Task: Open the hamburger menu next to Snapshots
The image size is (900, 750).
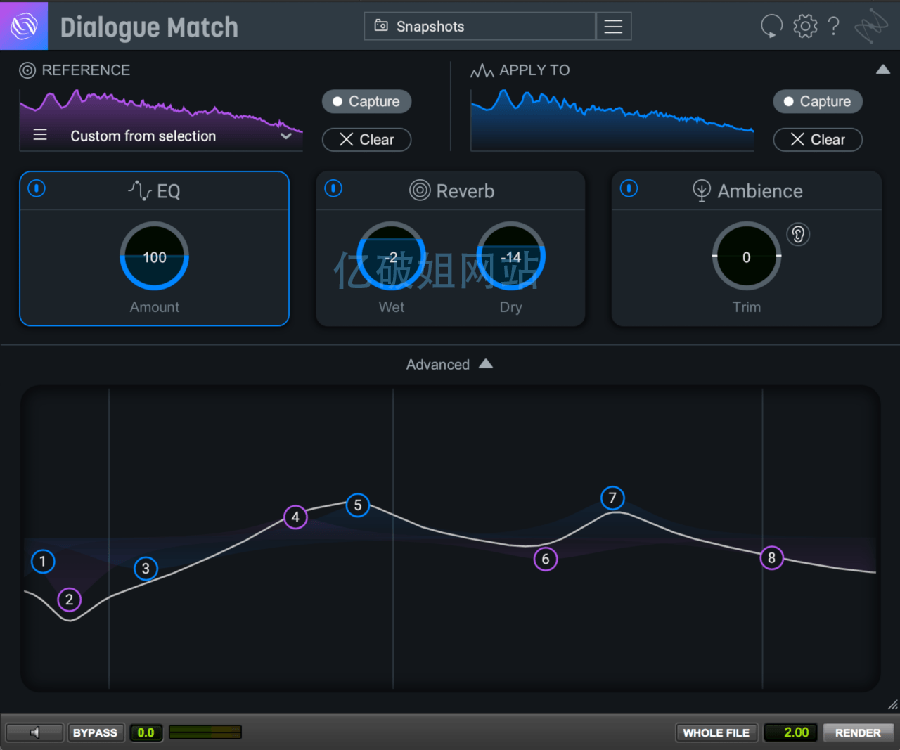Action: pyautogui.click(x=614, y=26)
